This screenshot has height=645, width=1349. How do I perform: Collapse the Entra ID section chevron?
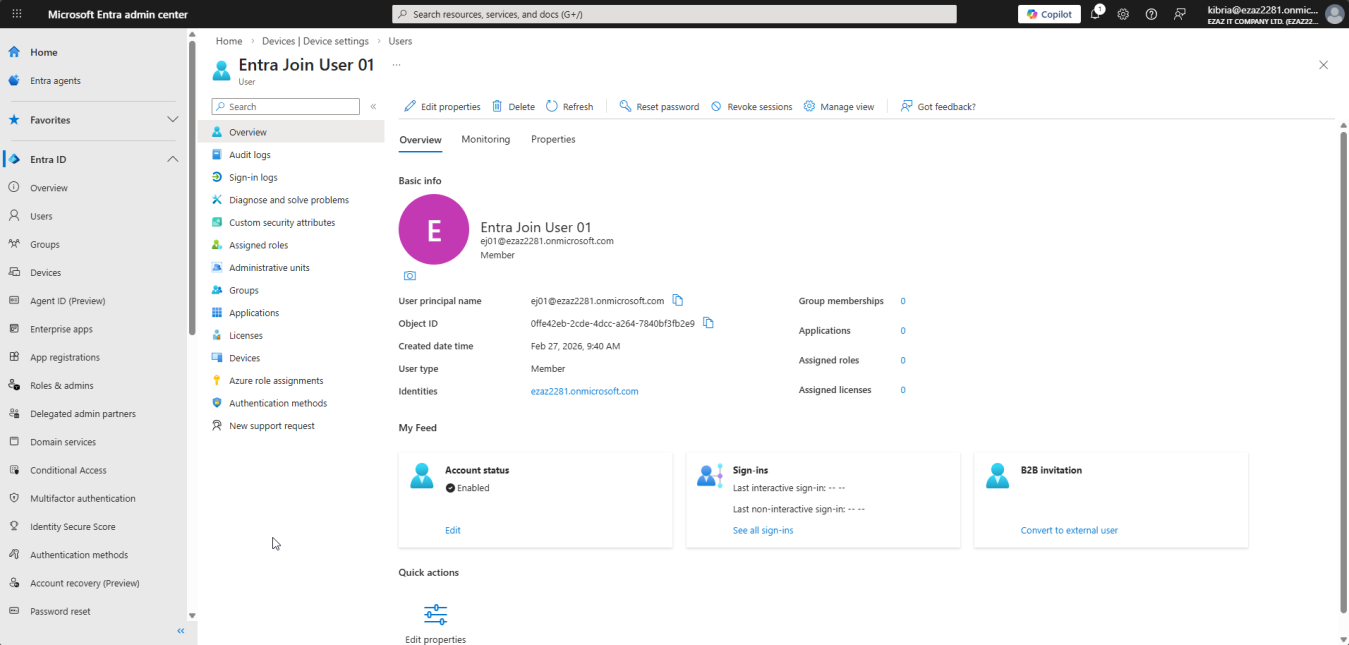pos(172,159)
